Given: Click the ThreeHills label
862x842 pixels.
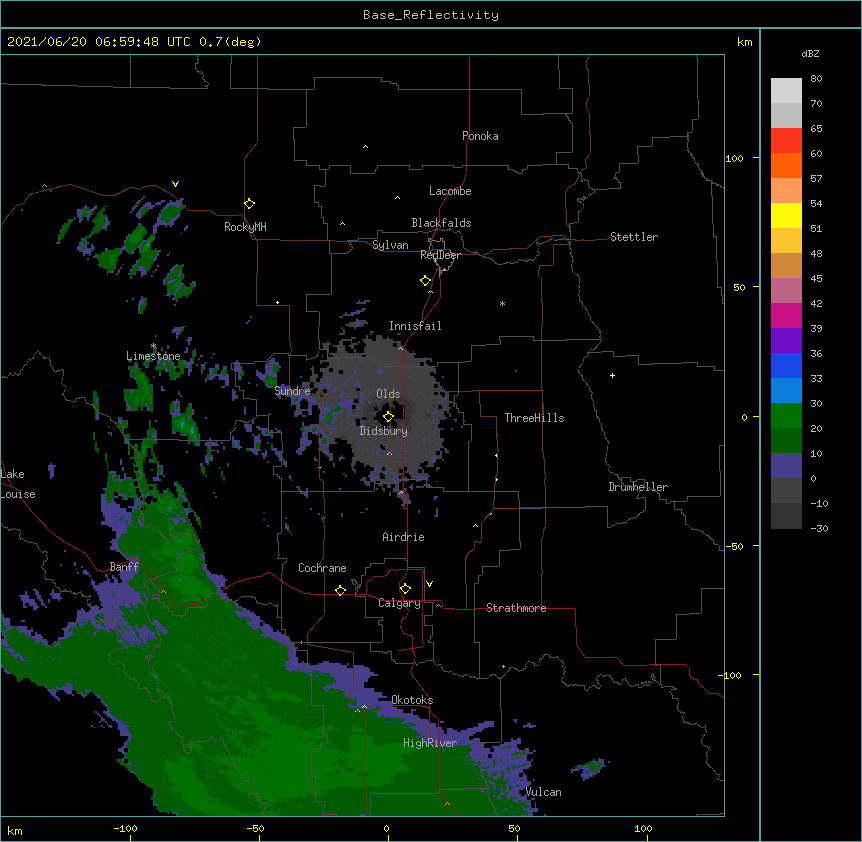Looking at the screenshot, I should [x=534, y=418].
